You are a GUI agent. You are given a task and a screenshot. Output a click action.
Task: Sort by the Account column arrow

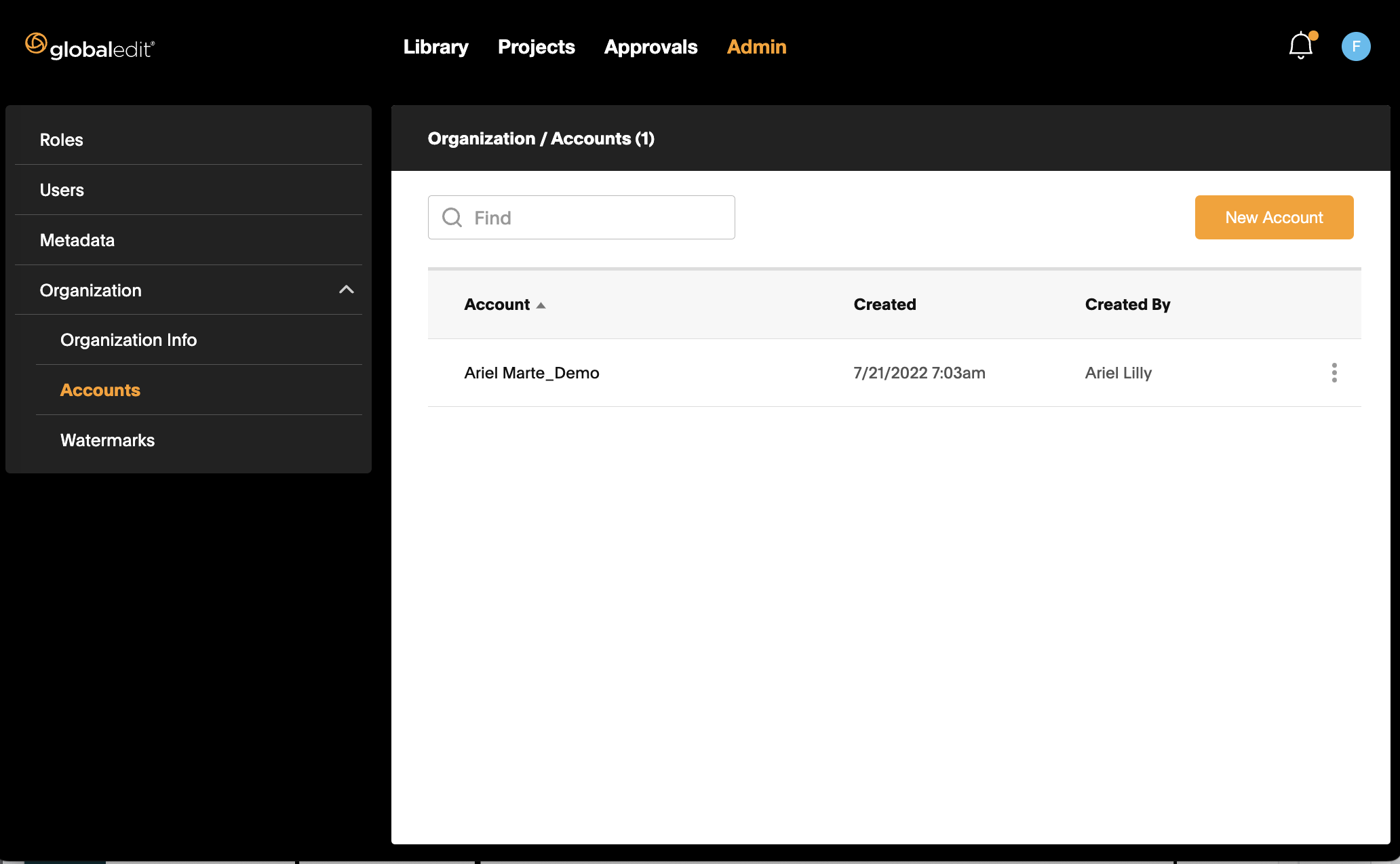click(541, 306)
